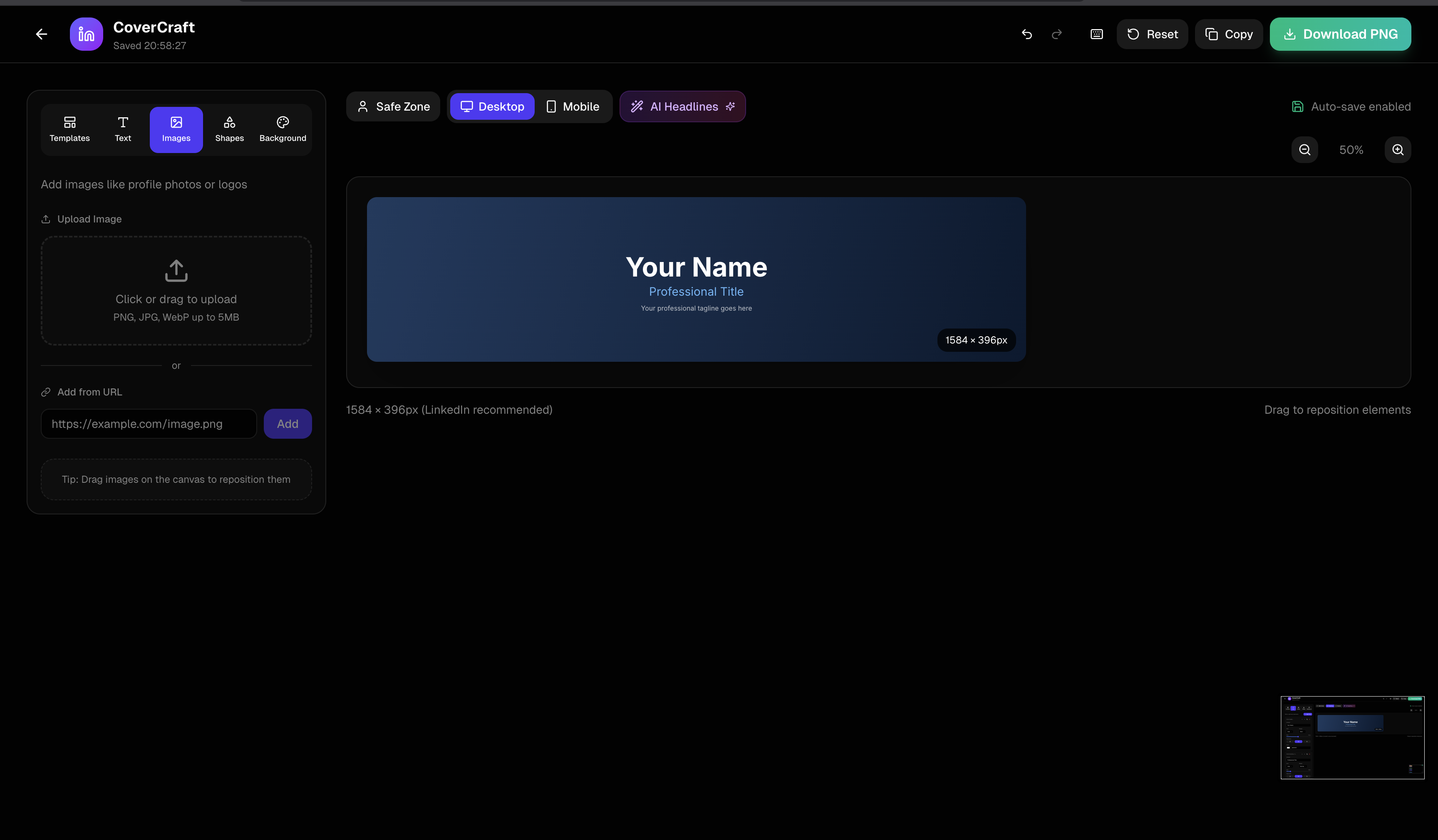Enable AI Headlines

682,106
